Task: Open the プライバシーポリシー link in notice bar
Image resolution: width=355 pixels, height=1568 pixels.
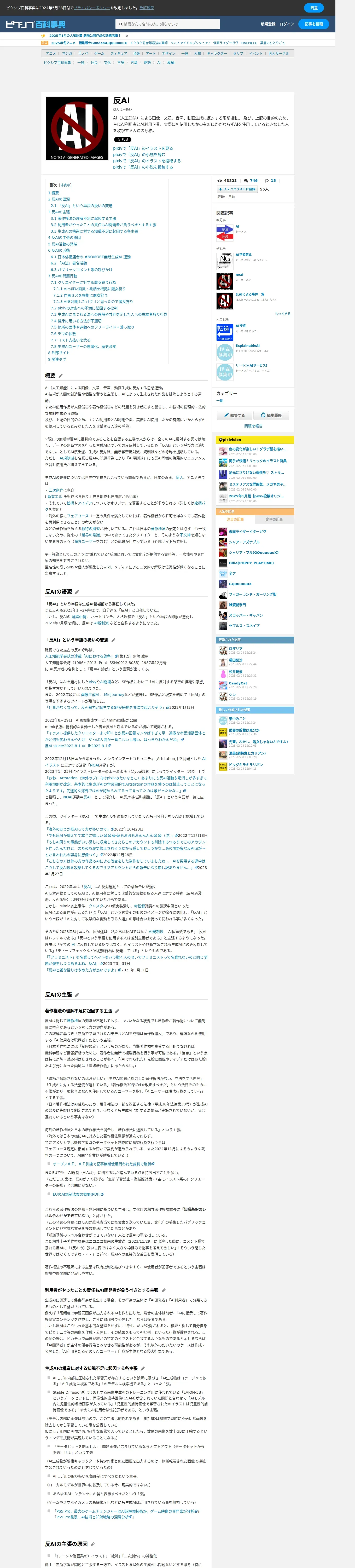Action: 92,8
